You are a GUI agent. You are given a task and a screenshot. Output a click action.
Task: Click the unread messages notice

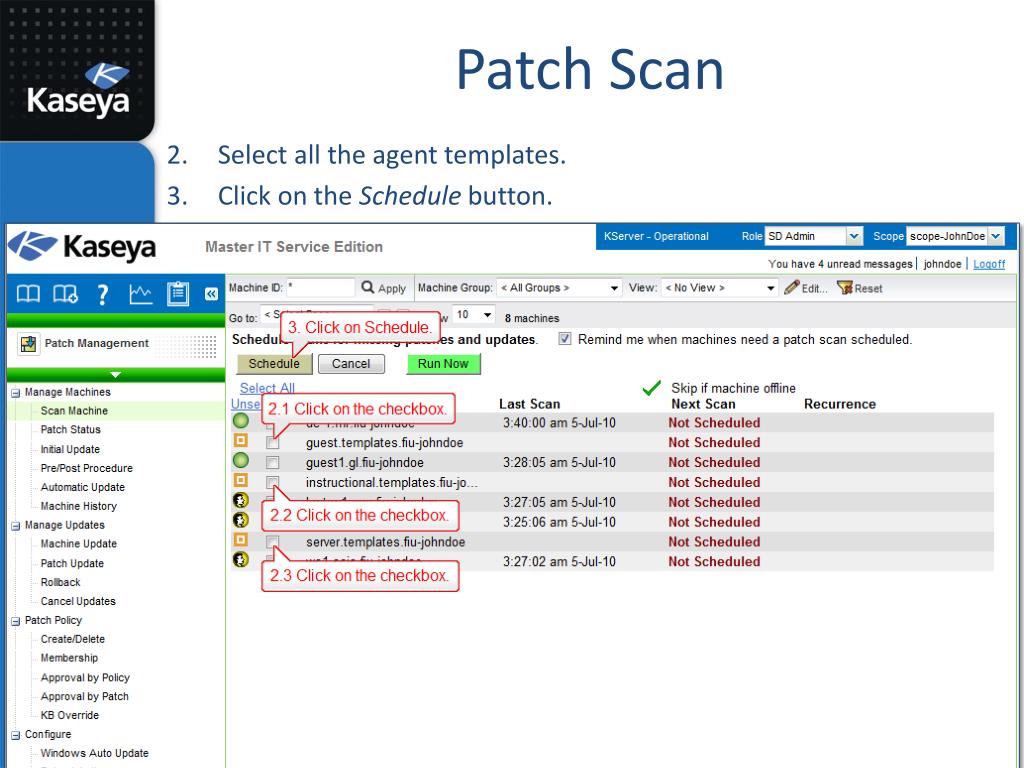coord(840,264)
